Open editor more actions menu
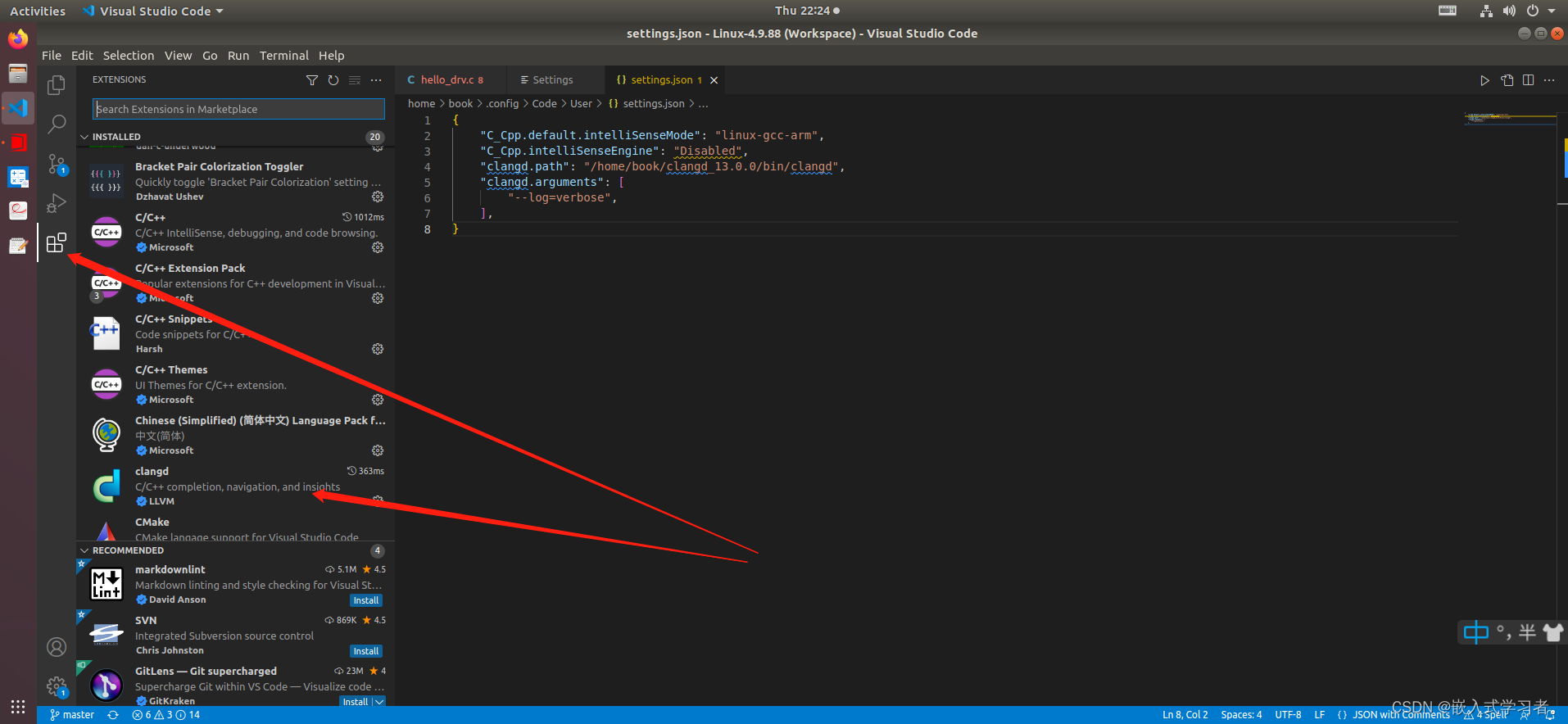 click(x=1549, y=80)
